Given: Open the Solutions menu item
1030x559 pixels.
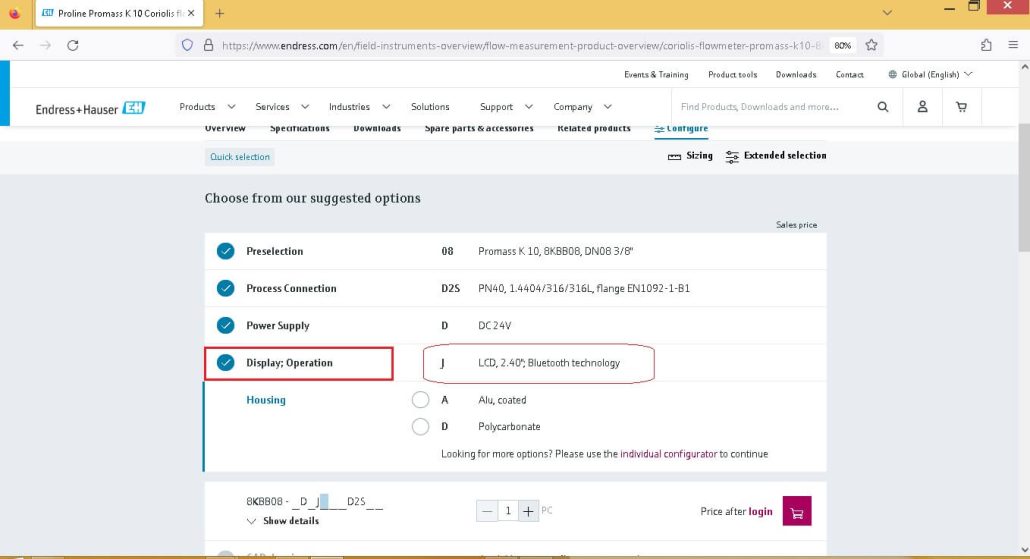Looking at the screenshot, I should point(430,106).
